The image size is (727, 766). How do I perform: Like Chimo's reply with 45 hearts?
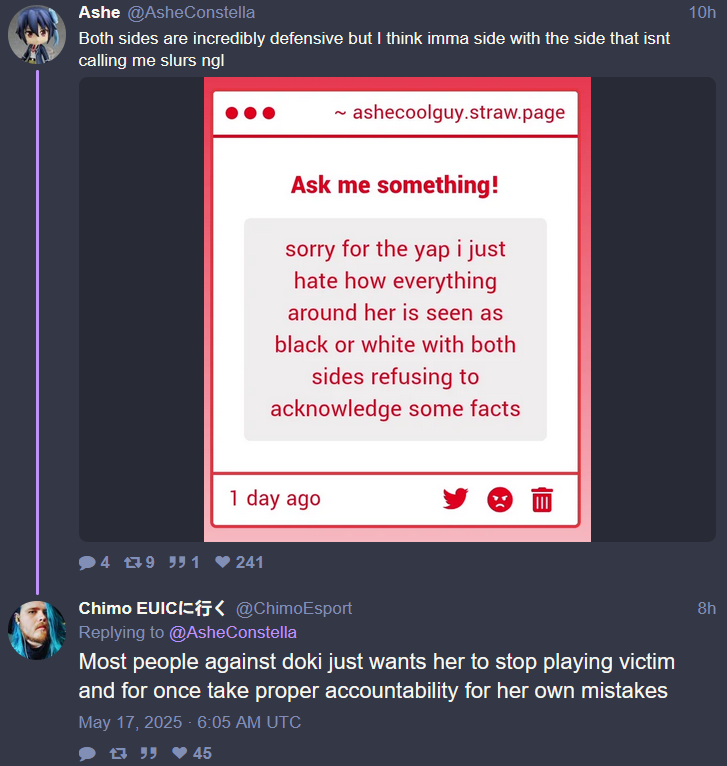coord(180,753)
